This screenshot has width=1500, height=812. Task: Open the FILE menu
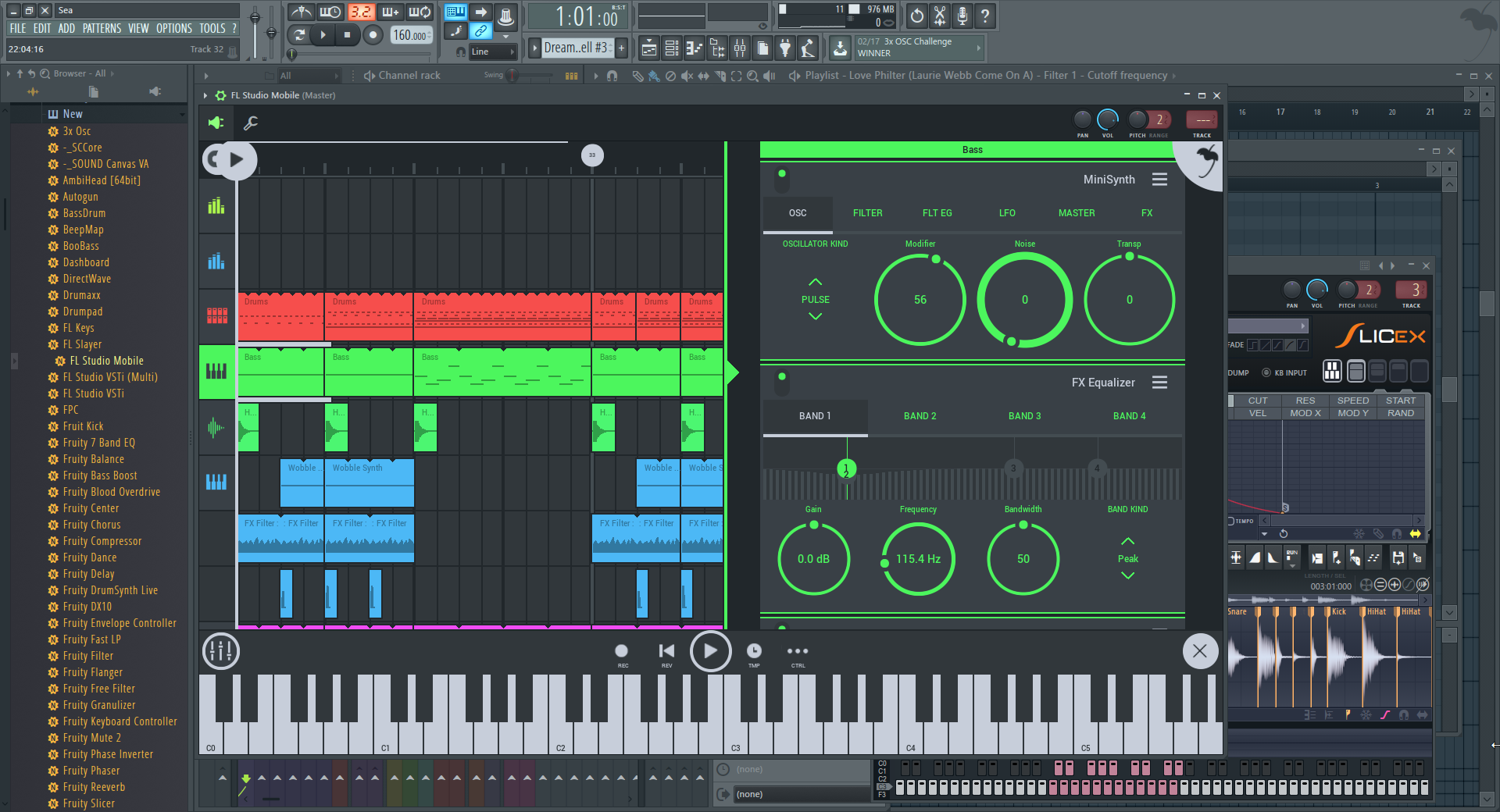pos(17,28)
